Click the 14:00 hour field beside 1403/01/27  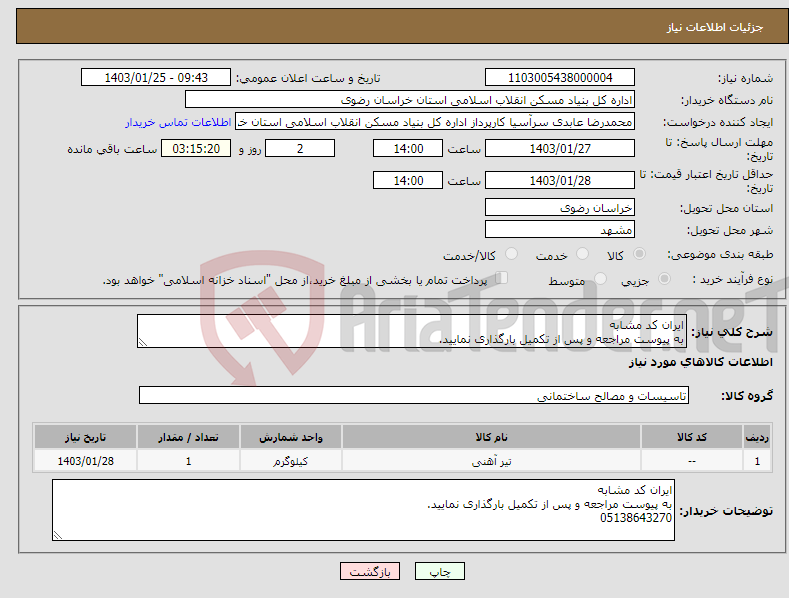408,148
